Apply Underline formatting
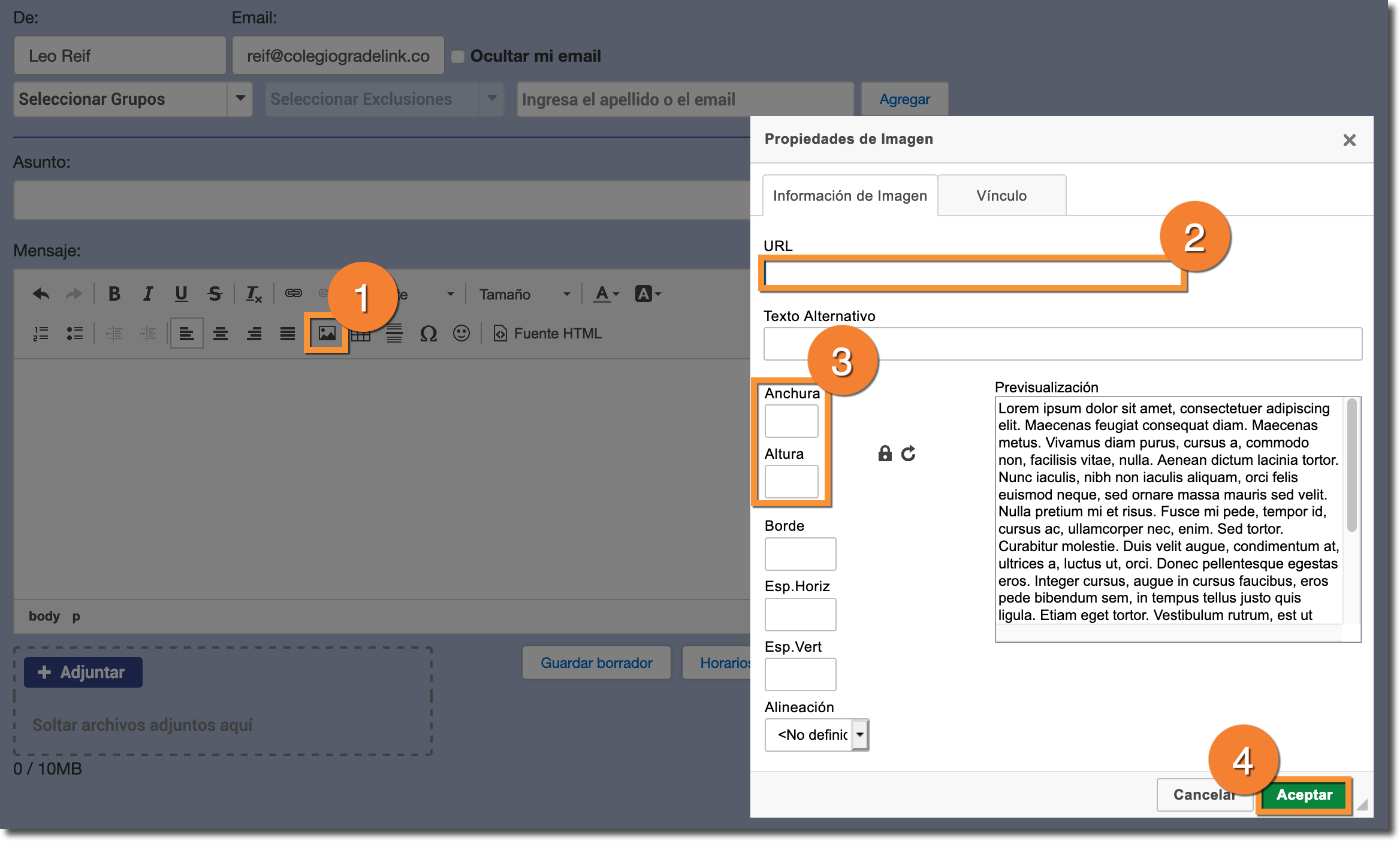Screen dimensions: 1400x841 coord(181,294)
